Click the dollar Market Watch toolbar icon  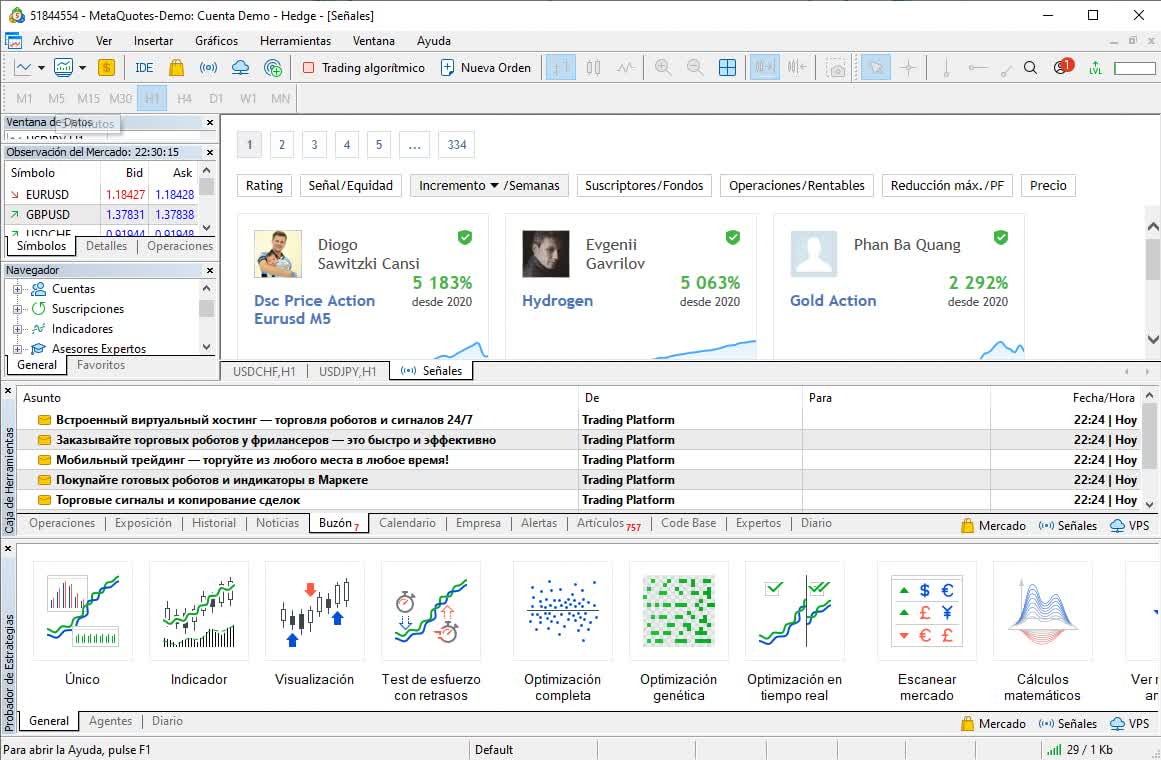(x=107, y=67)
